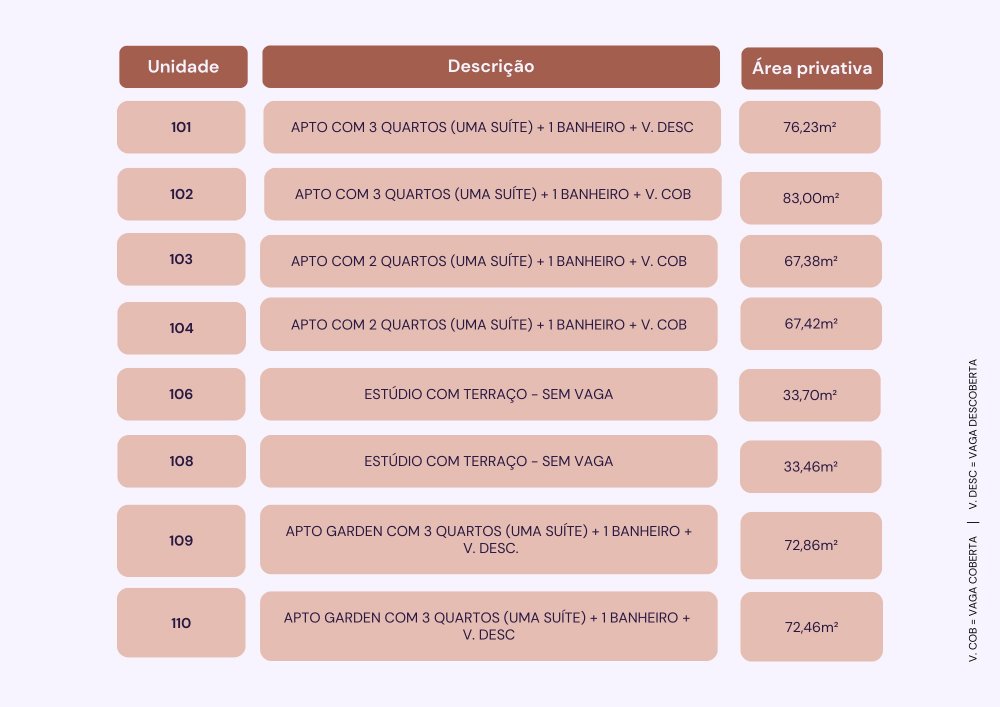This screenshot has width=1000, height=707.
Task: Choose unit 103 in the Unidade column
Action: click(181, 259)
